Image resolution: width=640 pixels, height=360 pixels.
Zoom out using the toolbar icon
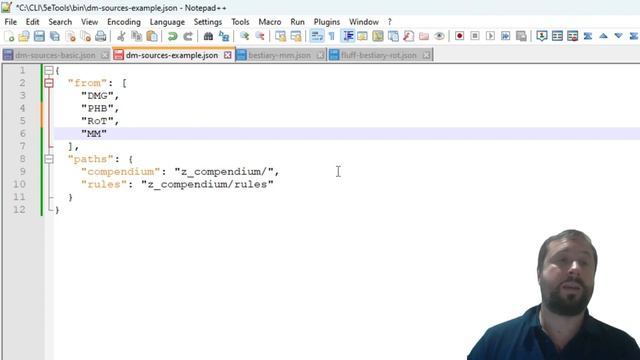click(260, 36)
